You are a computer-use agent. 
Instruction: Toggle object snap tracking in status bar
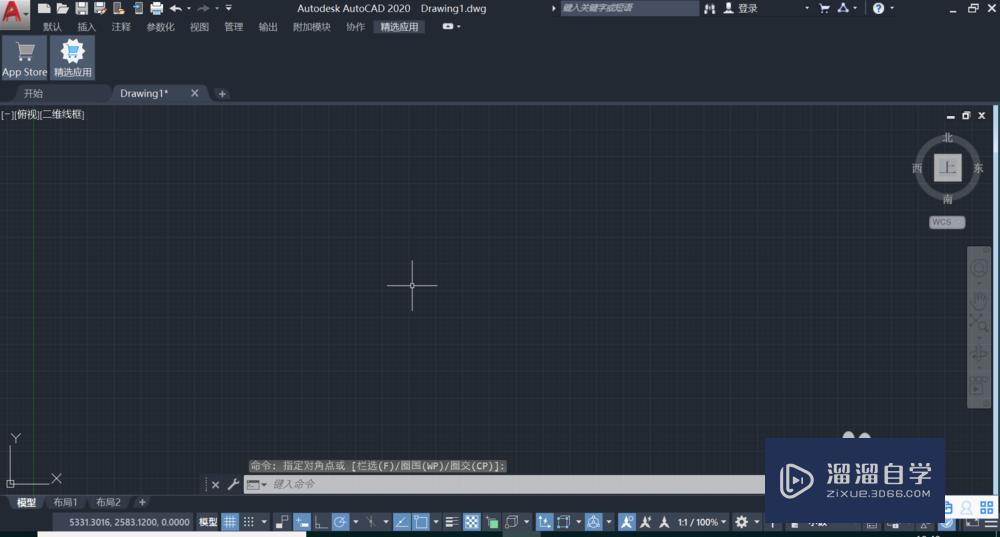pos(401,522)
